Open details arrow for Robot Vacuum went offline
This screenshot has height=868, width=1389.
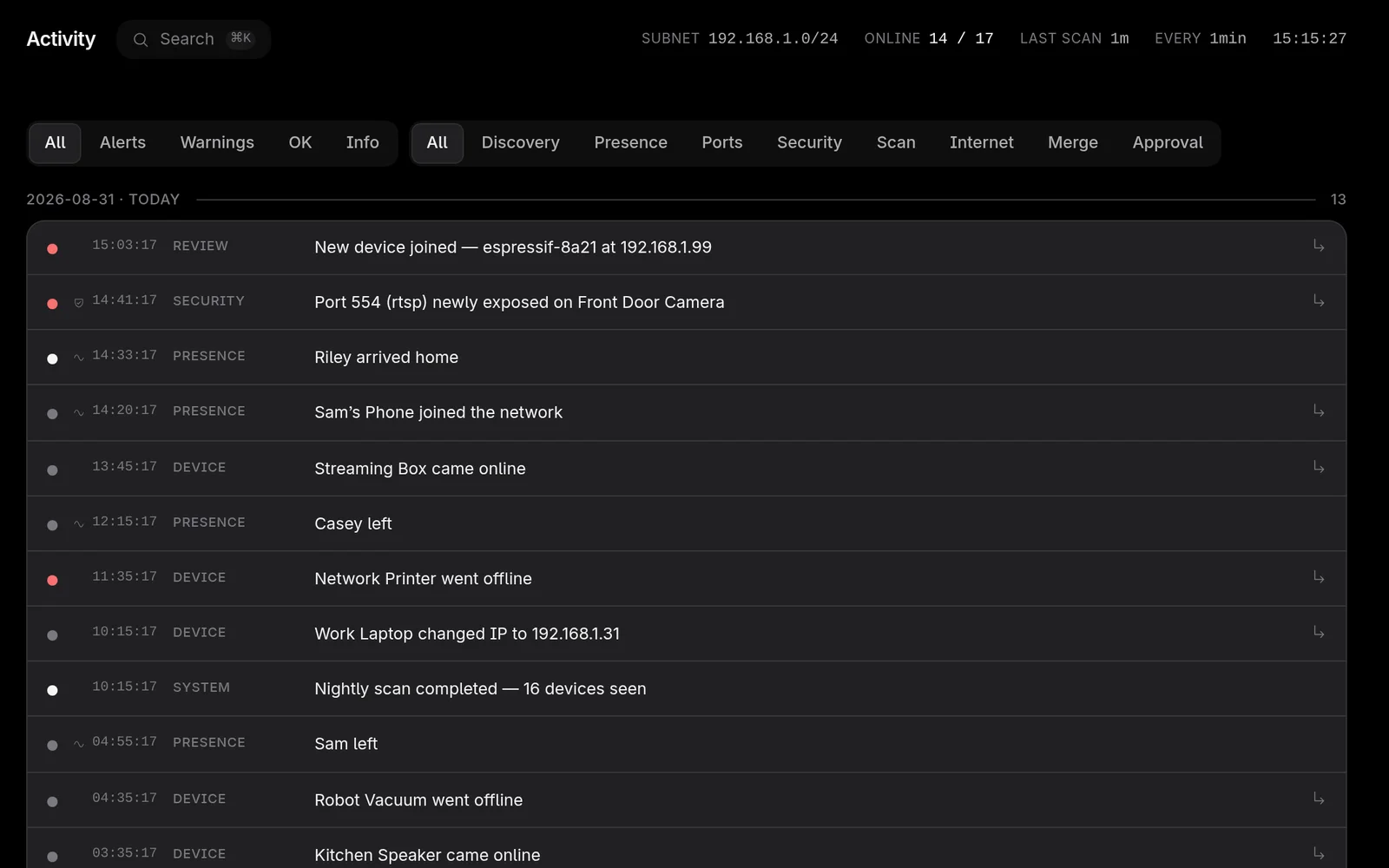point(1319,799)
